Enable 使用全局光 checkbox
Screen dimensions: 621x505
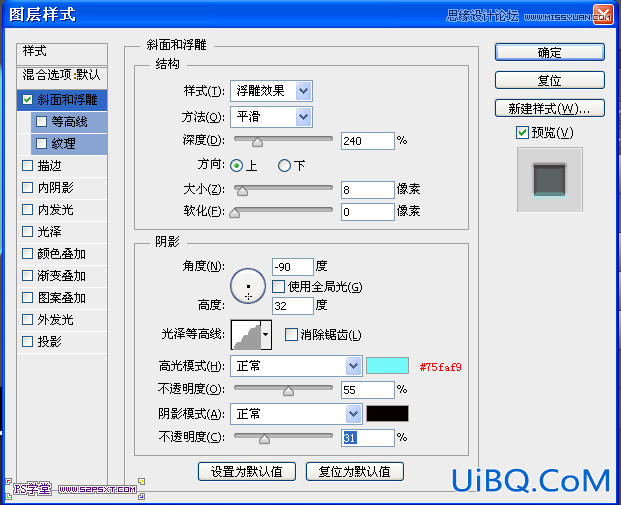278,286
